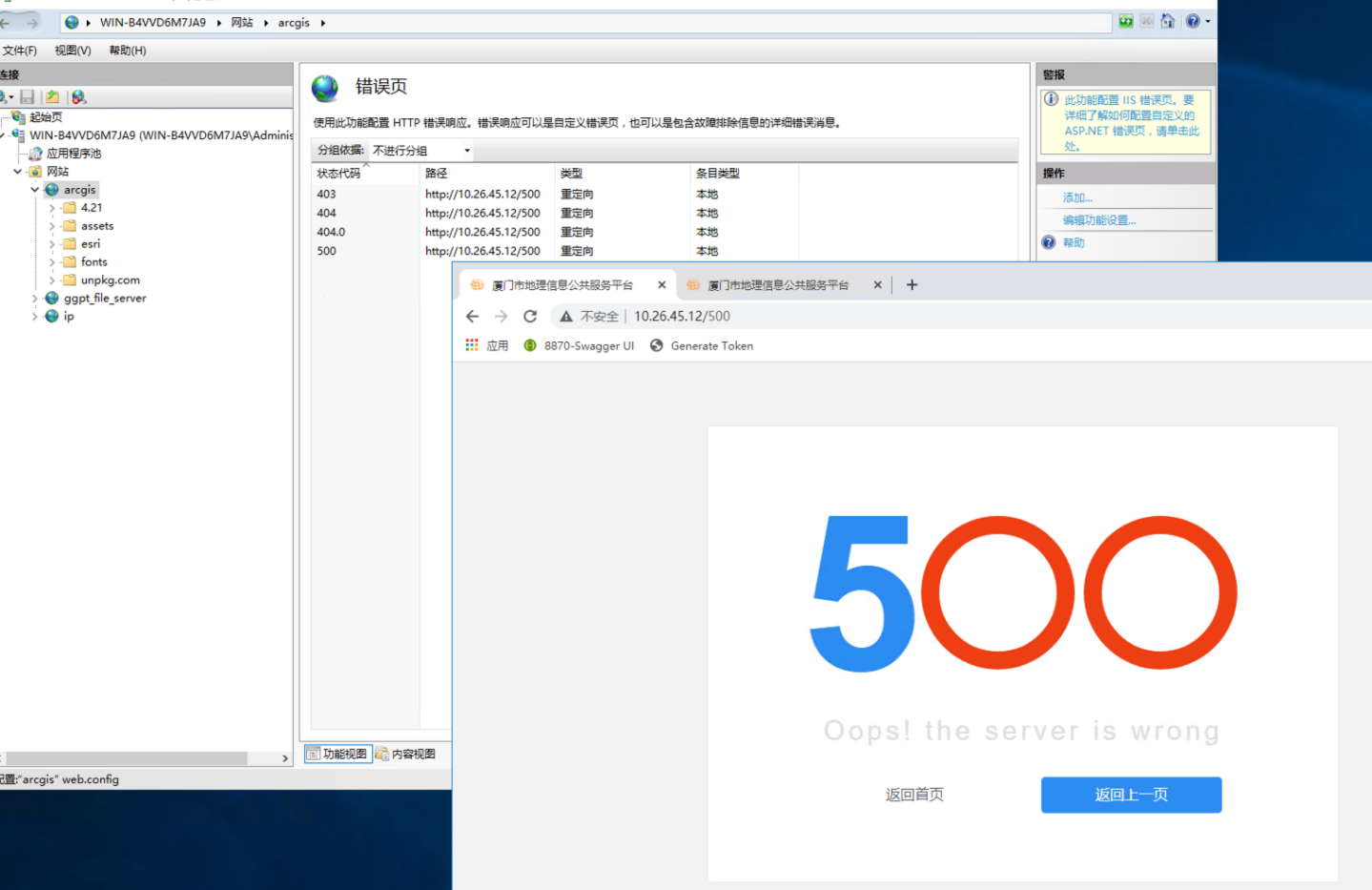
Task: Expand the ggpt_file_server site node
Action: click(35, 299)
